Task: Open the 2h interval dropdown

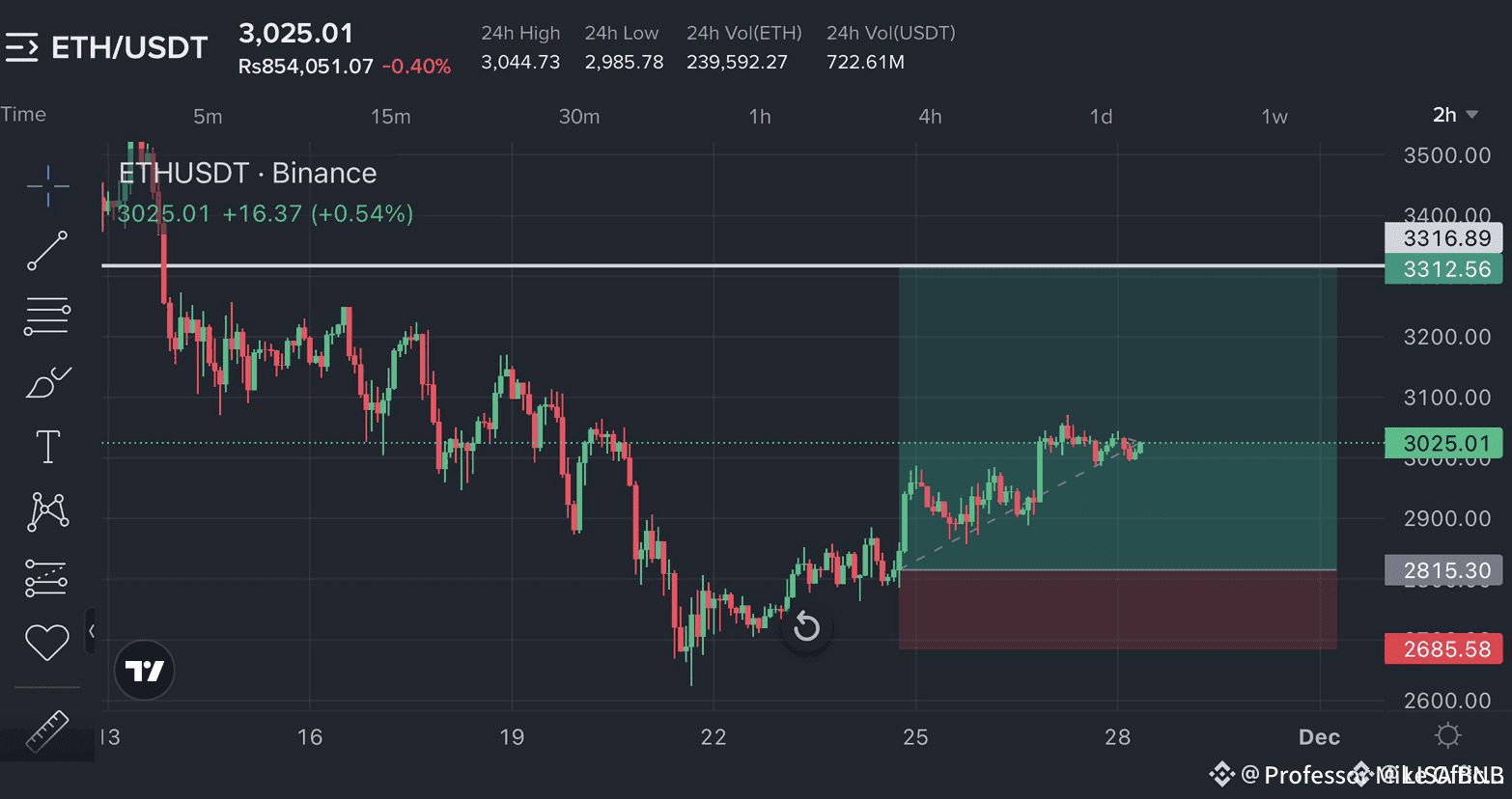Action: (1455, 115)
